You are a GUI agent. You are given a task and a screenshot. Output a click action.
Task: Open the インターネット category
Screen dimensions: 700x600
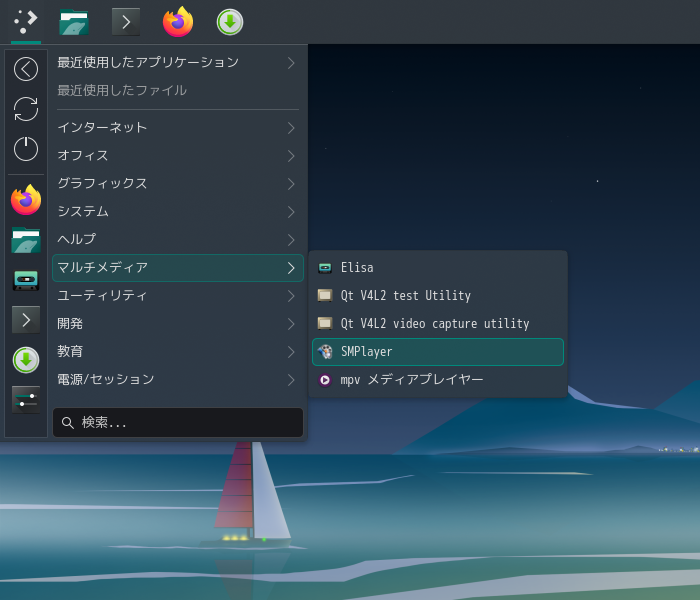[x=178, y=128]
